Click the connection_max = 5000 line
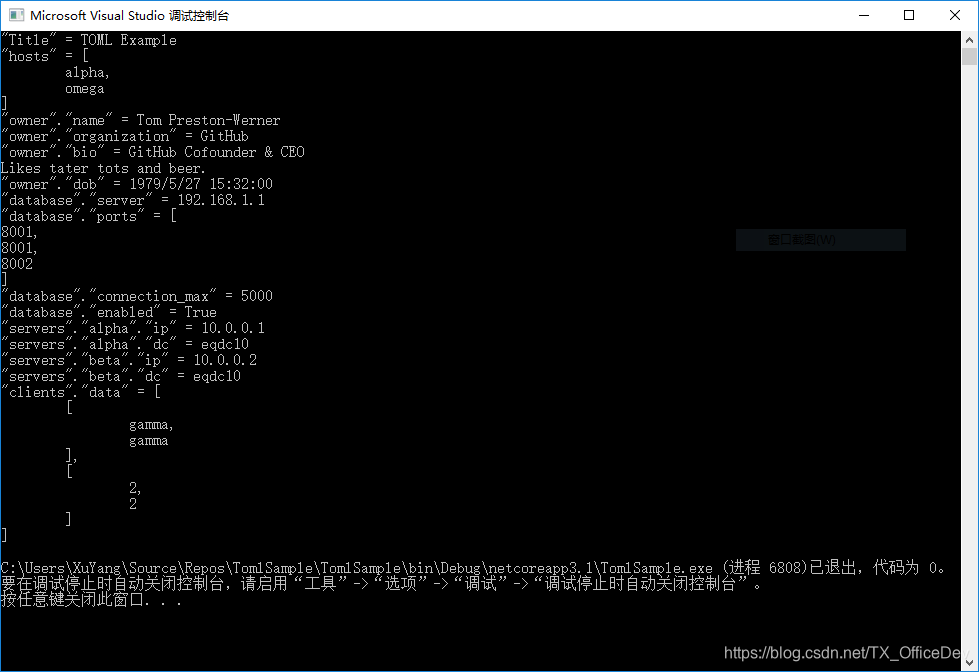This screenshot has height=672, width=979. (x=137, y=296)
